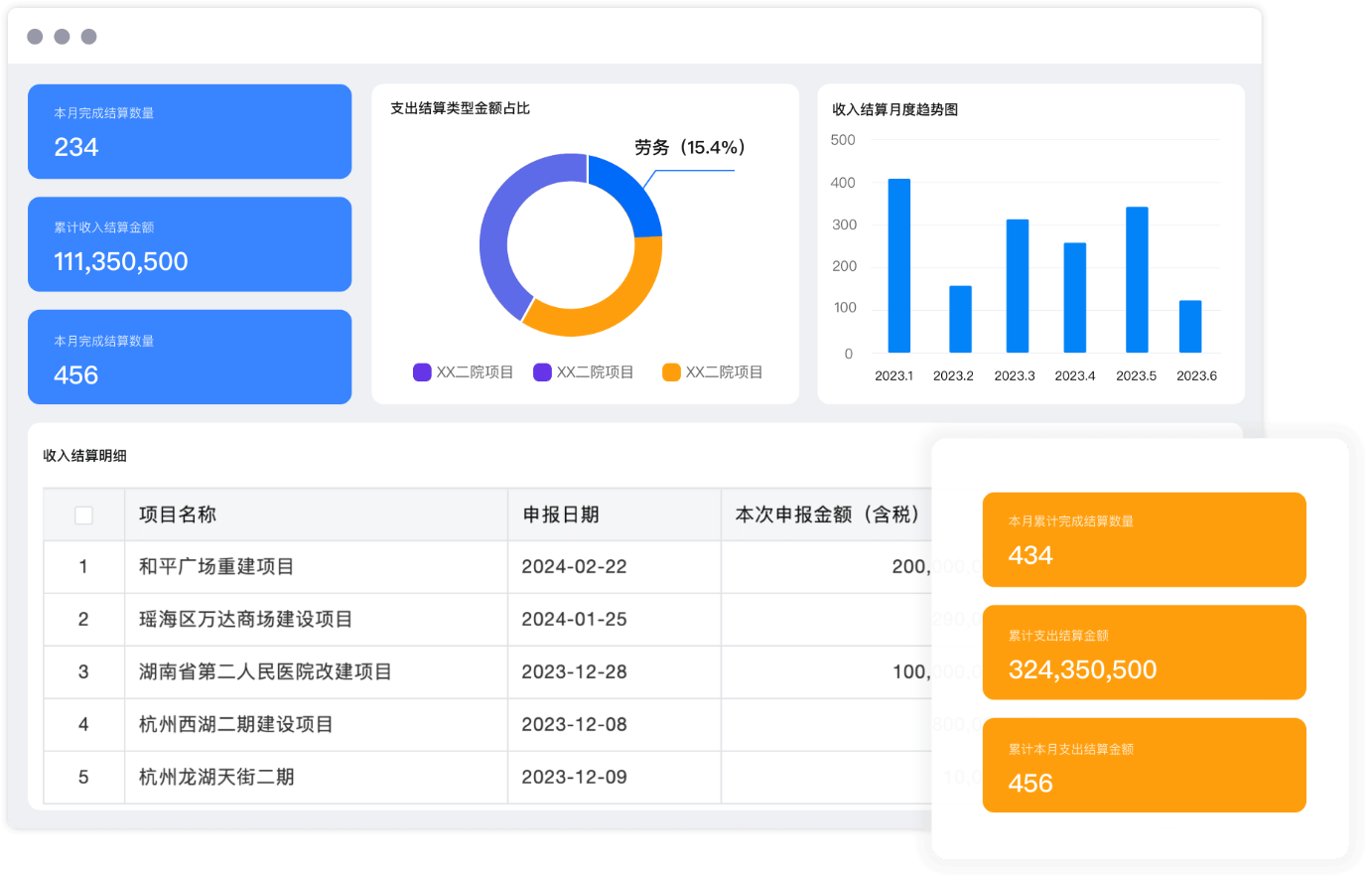Click the 劳务 (15.4%) chart label
The image size is (1372, 882).
(x=689, y=148)
